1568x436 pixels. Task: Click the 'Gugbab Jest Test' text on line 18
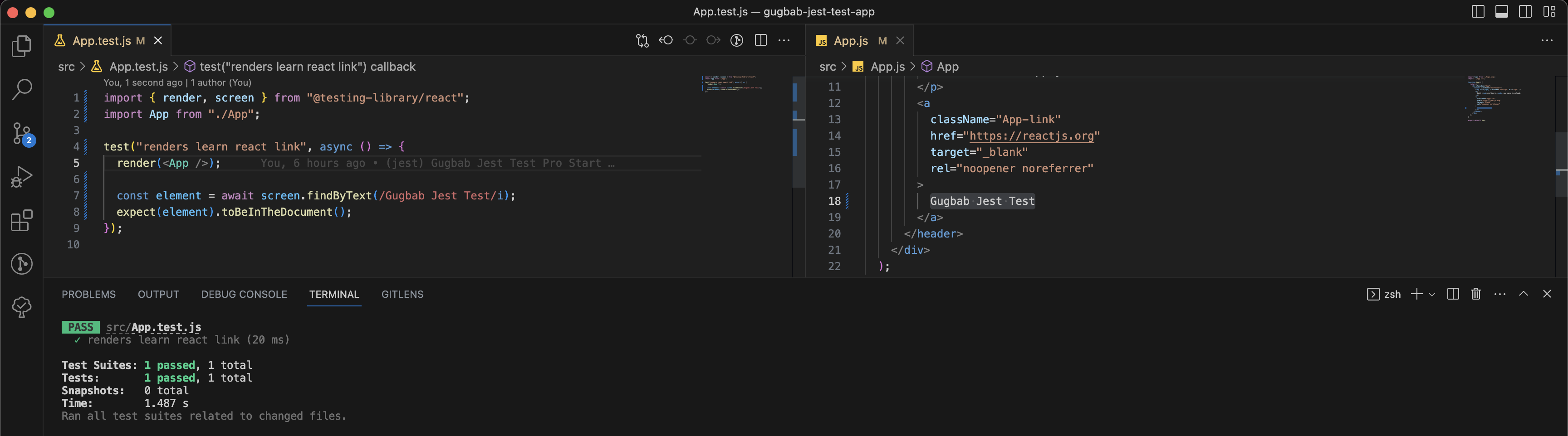[982, 201]
